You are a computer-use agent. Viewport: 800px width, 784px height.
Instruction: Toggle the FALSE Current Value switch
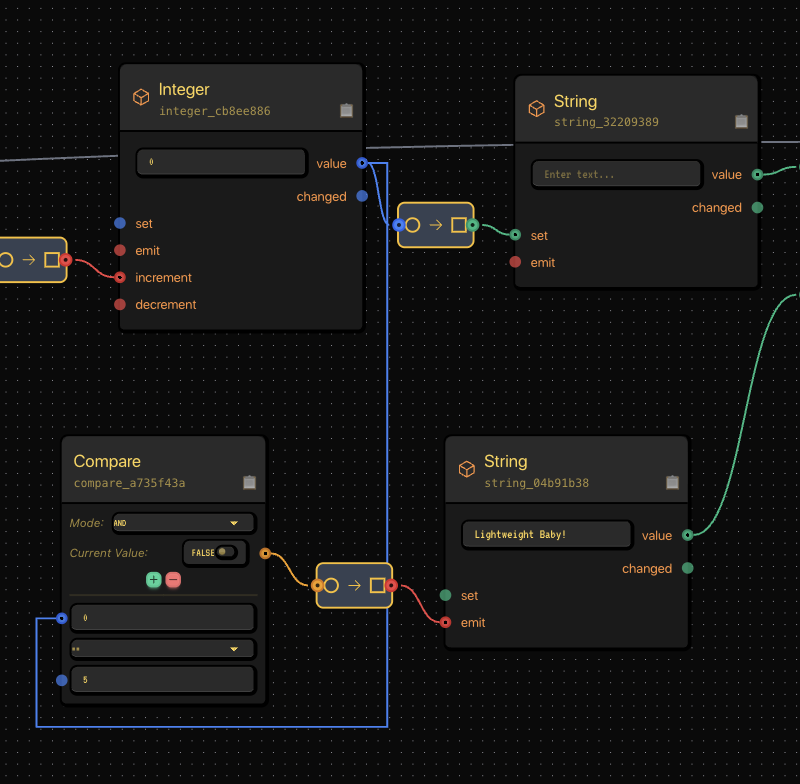(x=226, y=552)
